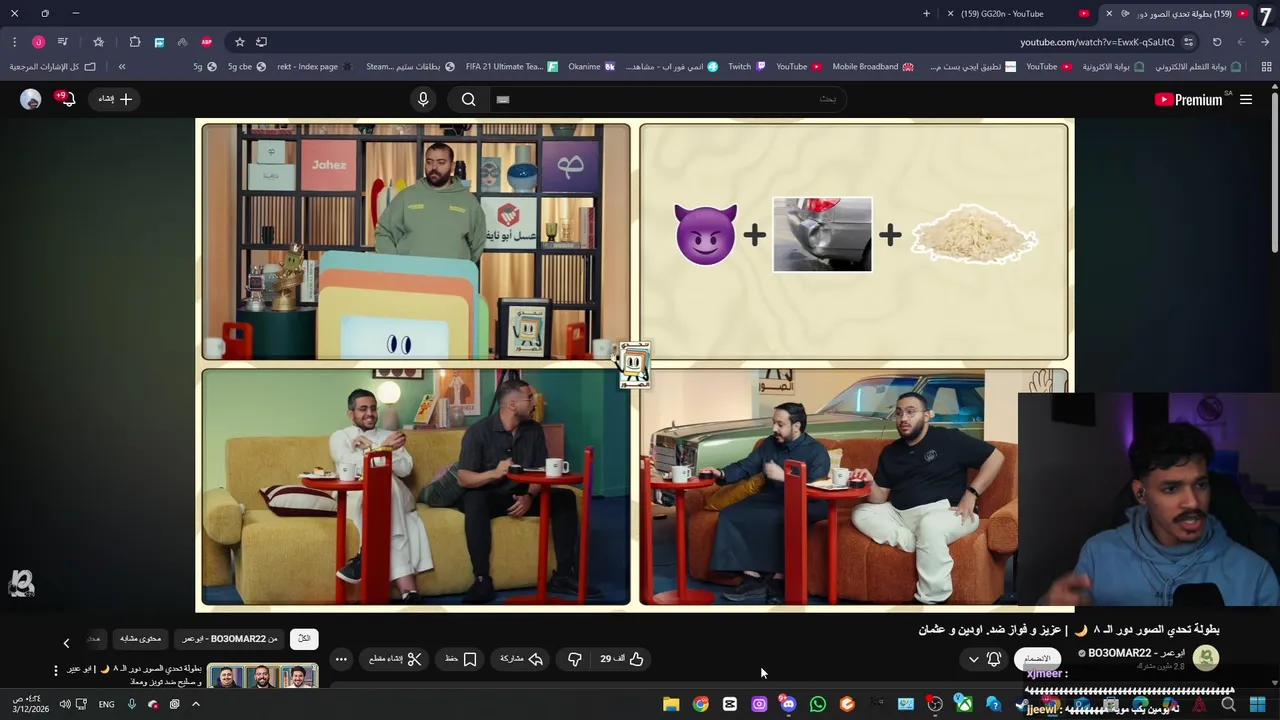Open extensions puzzle icon

point(135,42)
